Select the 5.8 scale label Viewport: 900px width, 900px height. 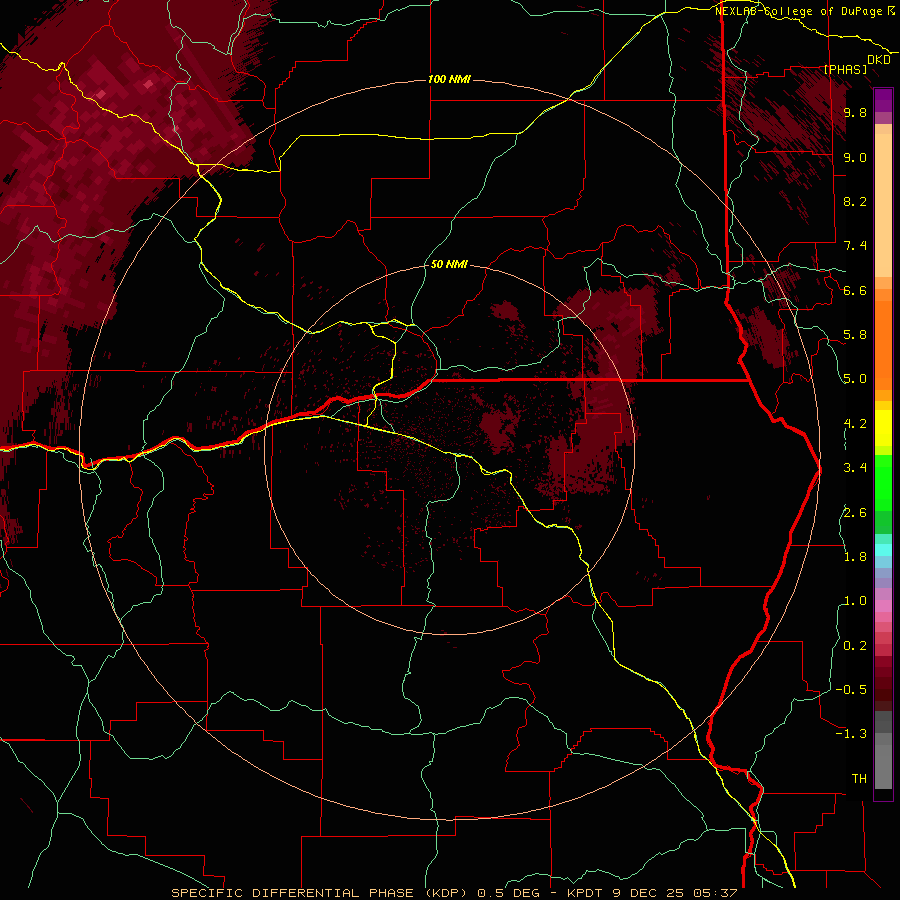click(x=855, y=335)
